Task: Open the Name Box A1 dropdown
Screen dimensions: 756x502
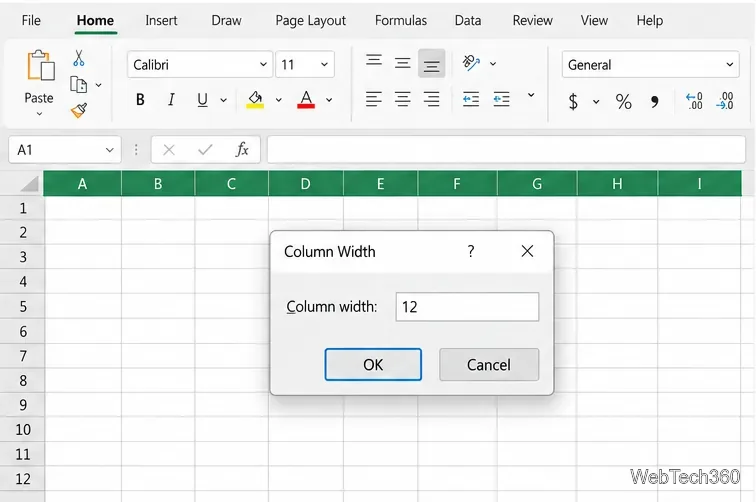Action: pos(109,150)
